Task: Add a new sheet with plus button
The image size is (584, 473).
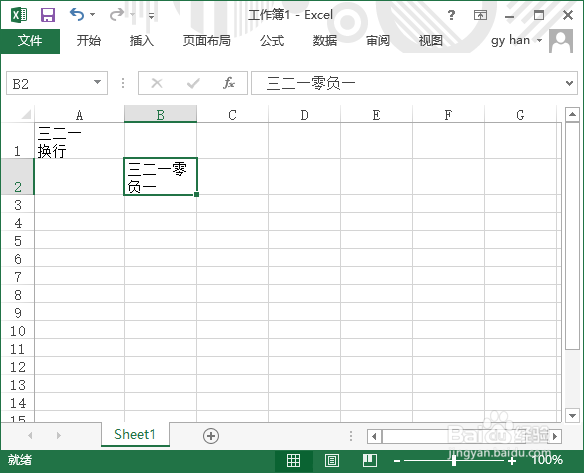Action: pyautogui.click(x=211, y=435)
